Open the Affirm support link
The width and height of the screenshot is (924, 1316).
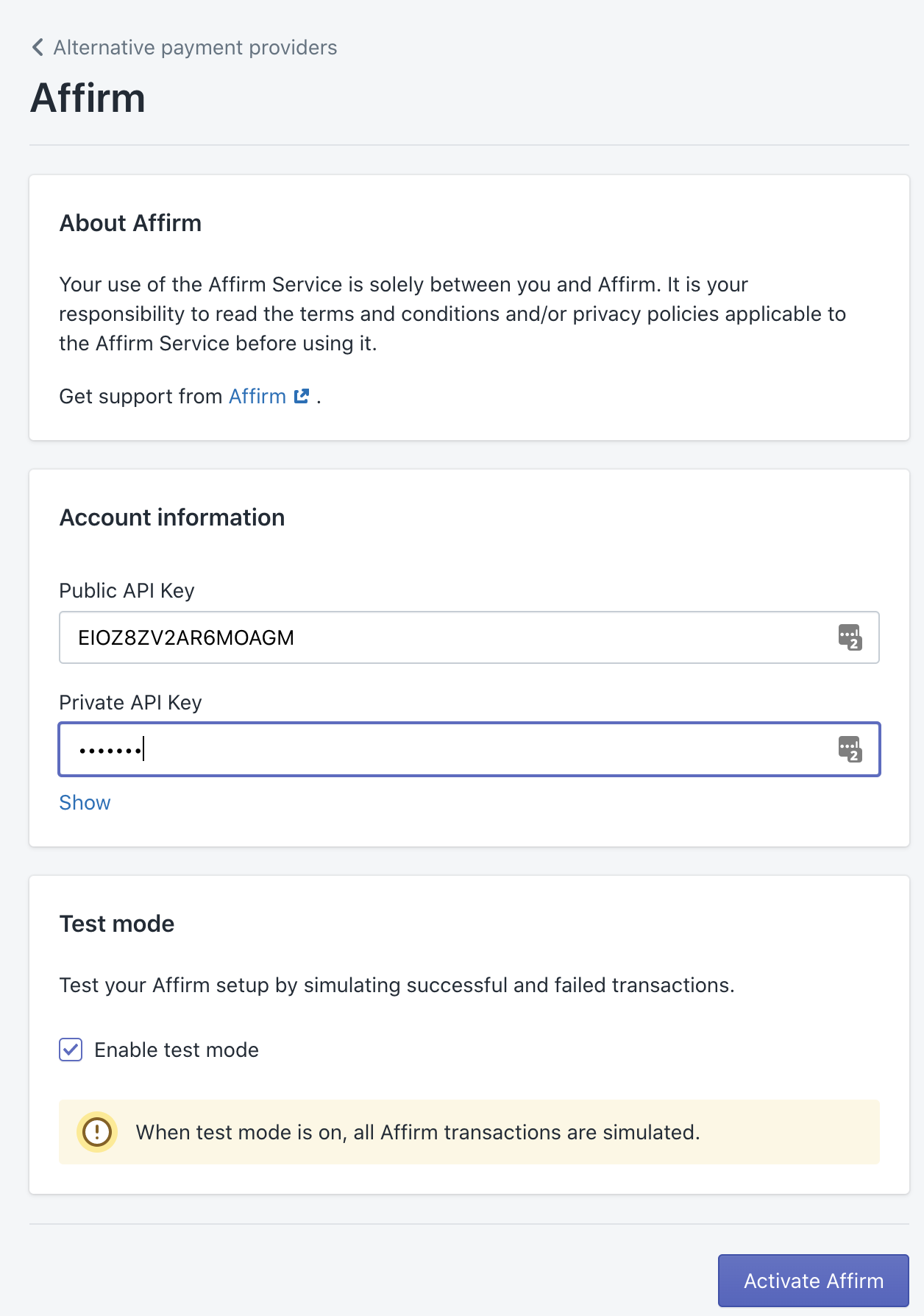257,396
